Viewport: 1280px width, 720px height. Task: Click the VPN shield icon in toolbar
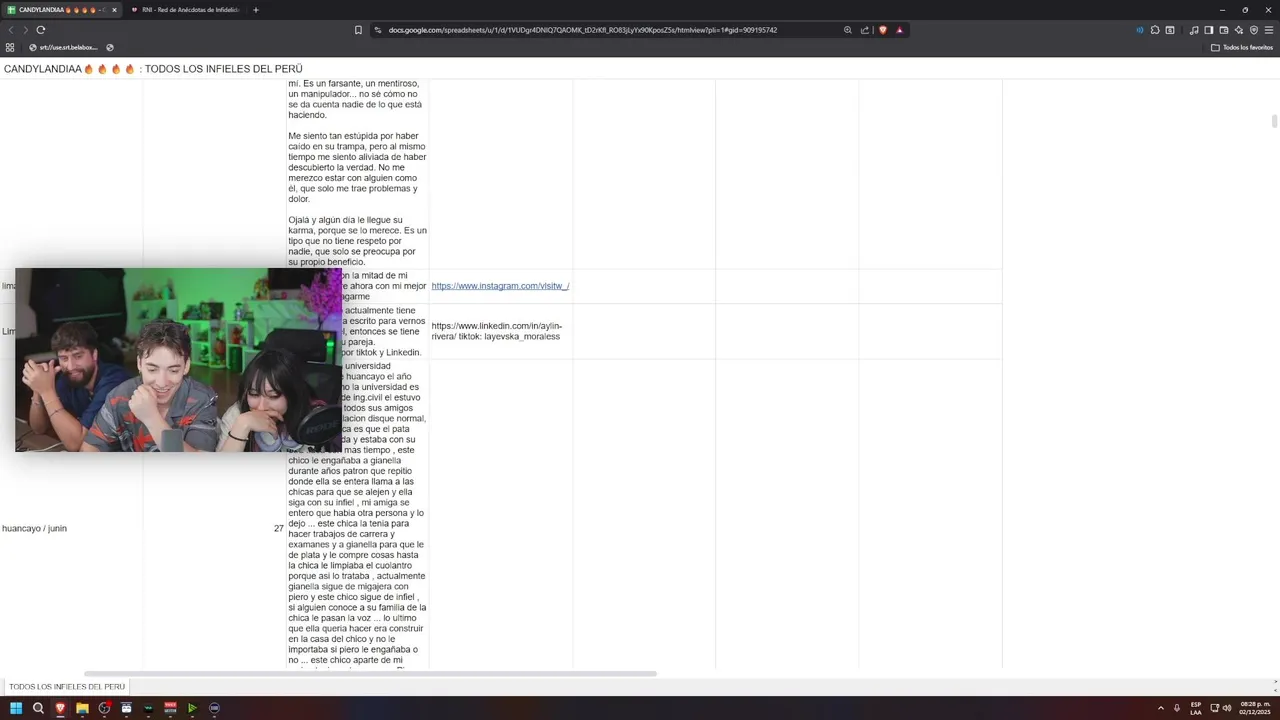tap(1254, 30)
